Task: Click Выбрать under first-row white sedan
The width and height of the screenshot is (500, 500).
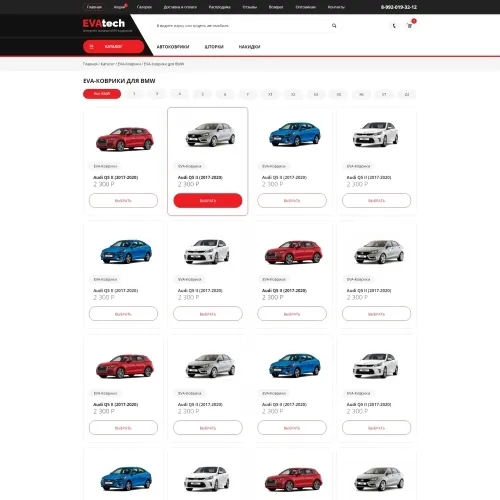Action: coord(377,201)
